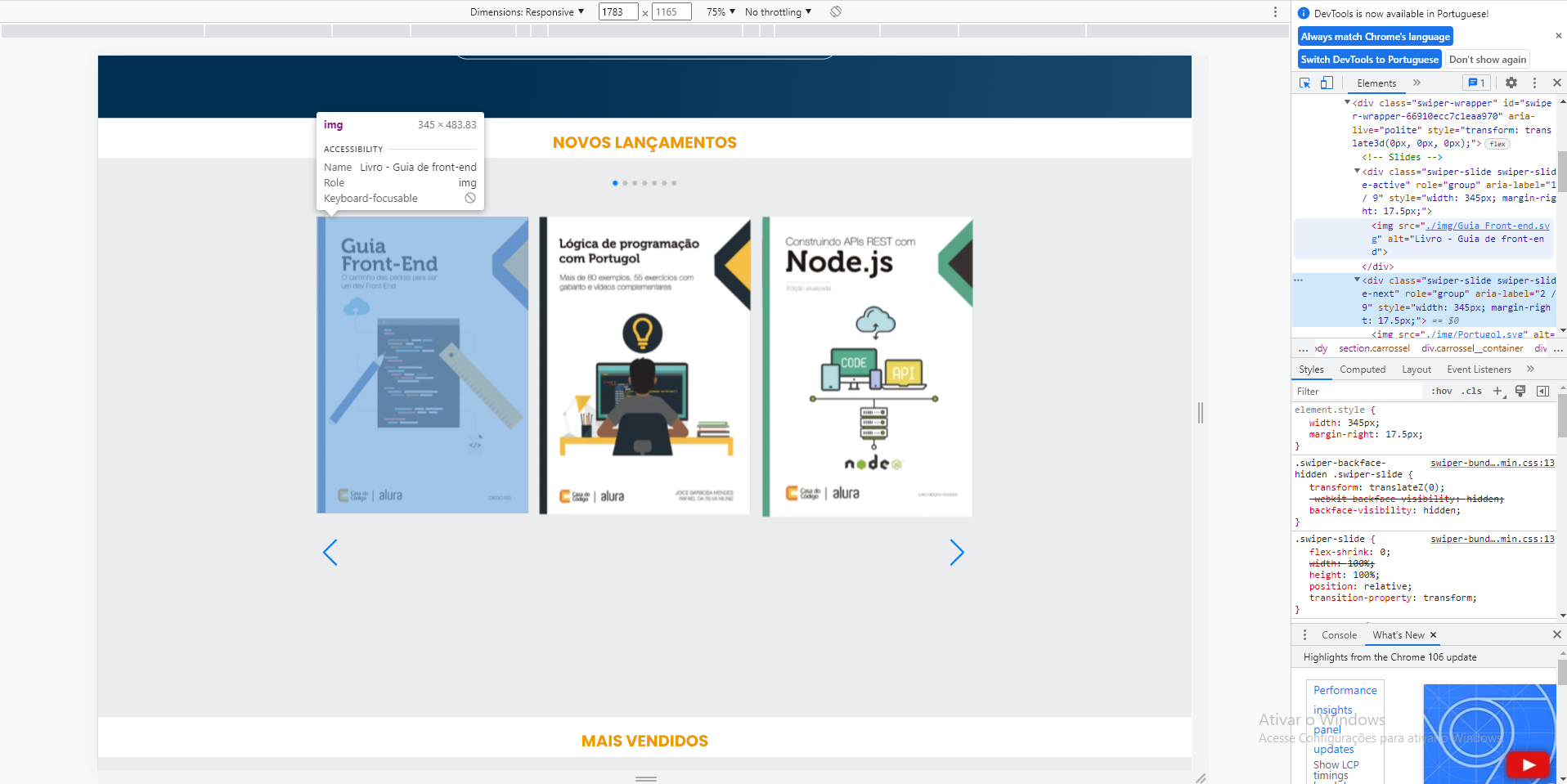Open the issues counter badge
The image size is (1567, 784).
coord(1477,83)
